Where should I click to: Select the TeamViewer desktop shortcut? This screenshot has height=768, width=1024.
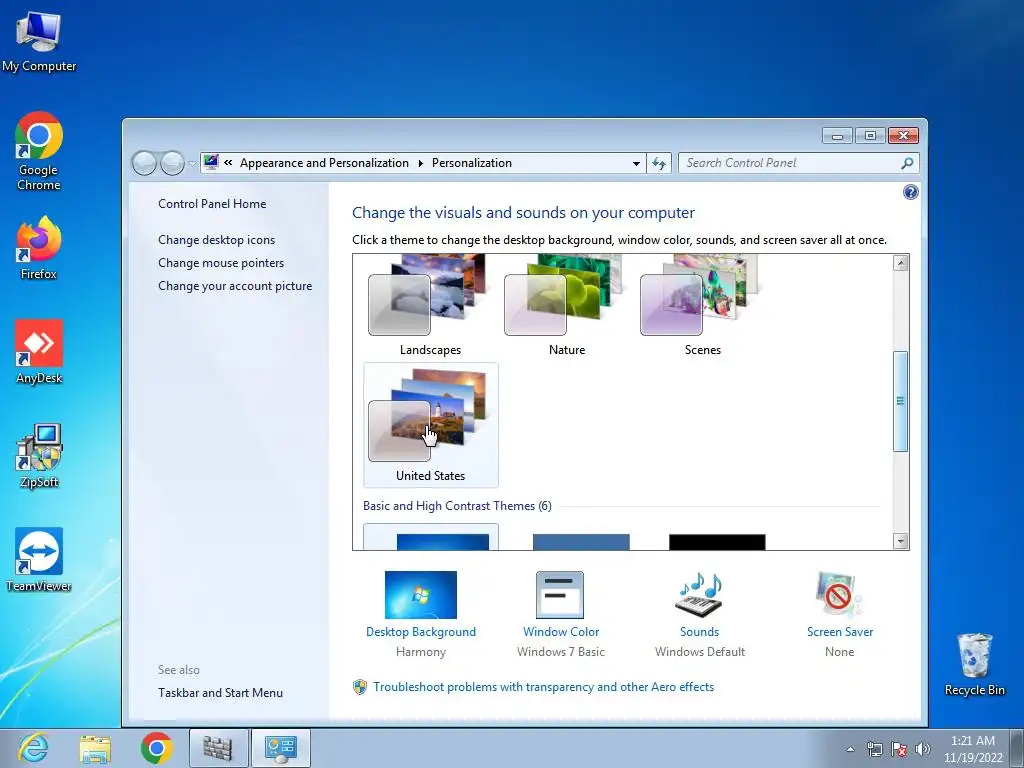pyautogui.click(x=39, y=560)
